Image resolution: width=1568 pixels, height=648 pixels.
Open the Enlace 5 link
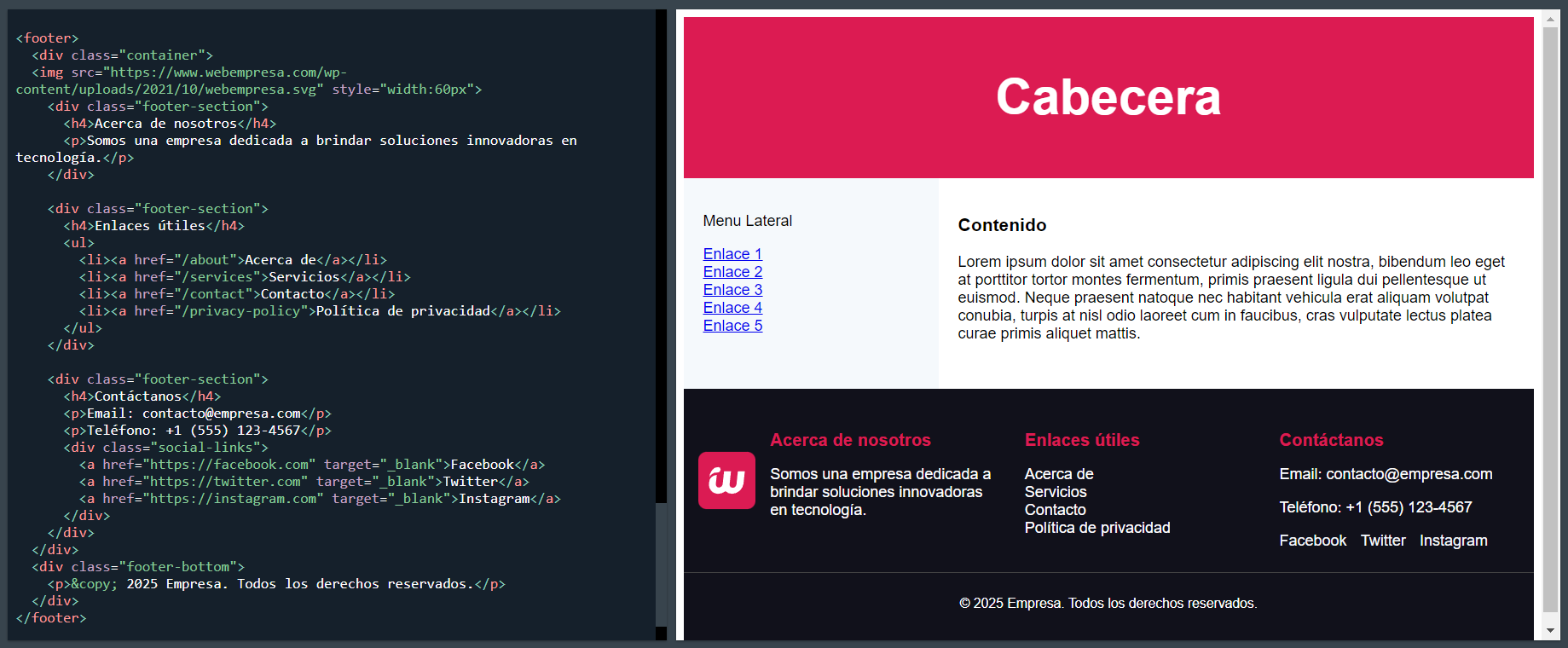pos(732,326)
